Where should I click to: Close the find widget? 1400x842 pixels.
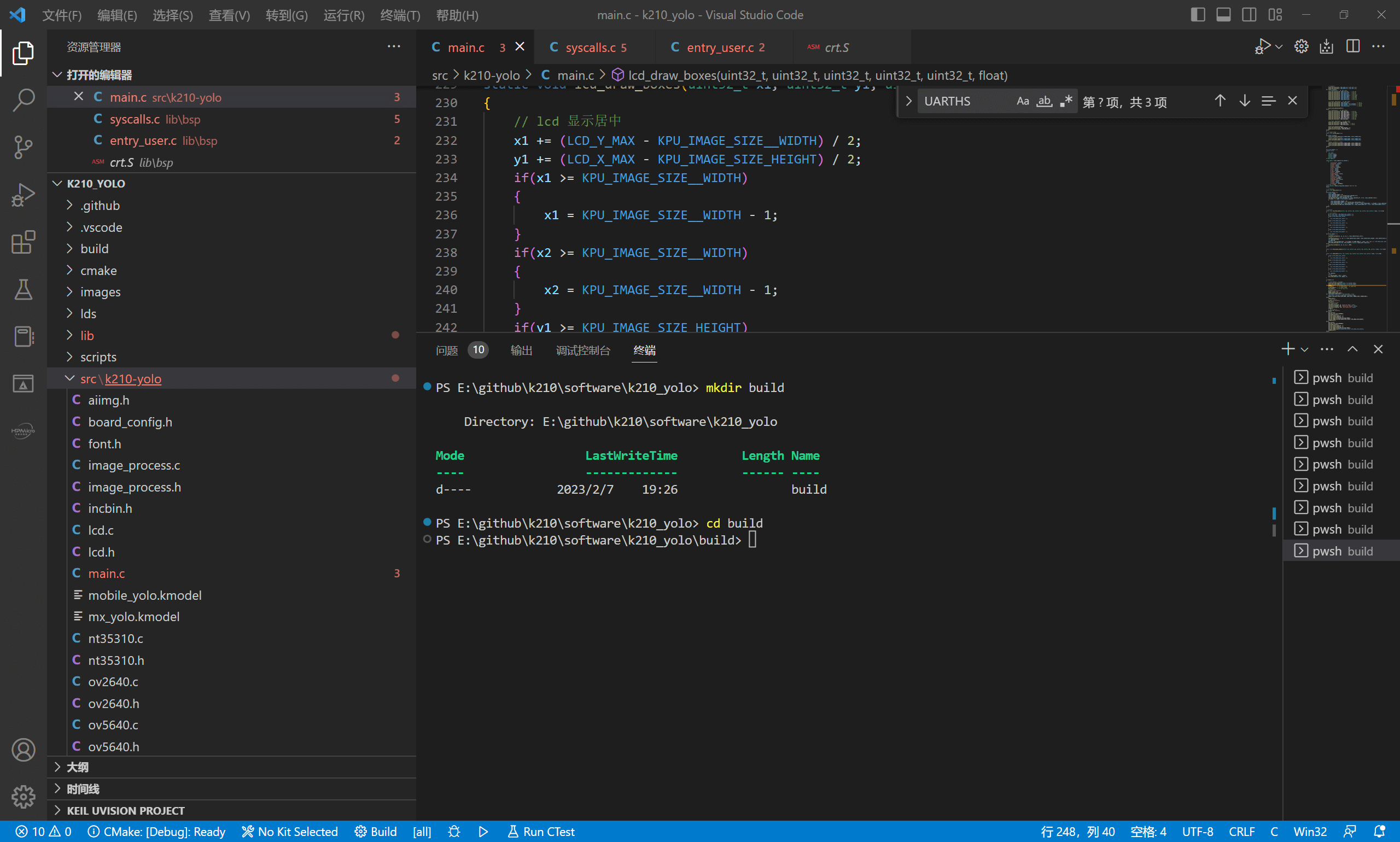pos(1293,101)
